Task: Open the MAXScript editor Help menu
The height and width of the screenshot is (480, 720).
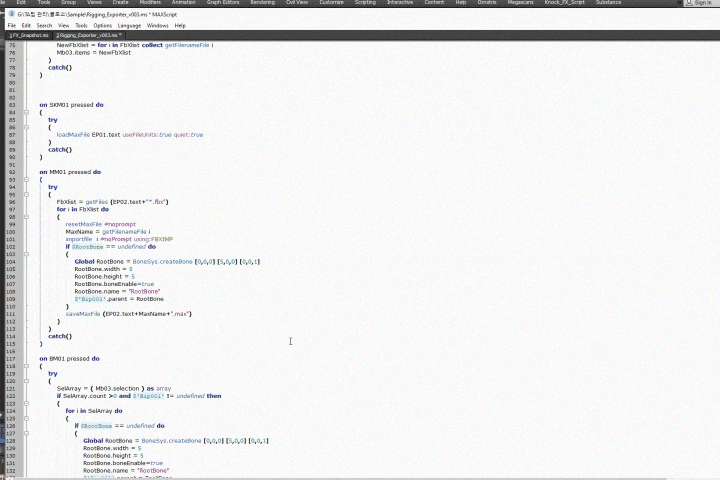Action: [180, 26]
